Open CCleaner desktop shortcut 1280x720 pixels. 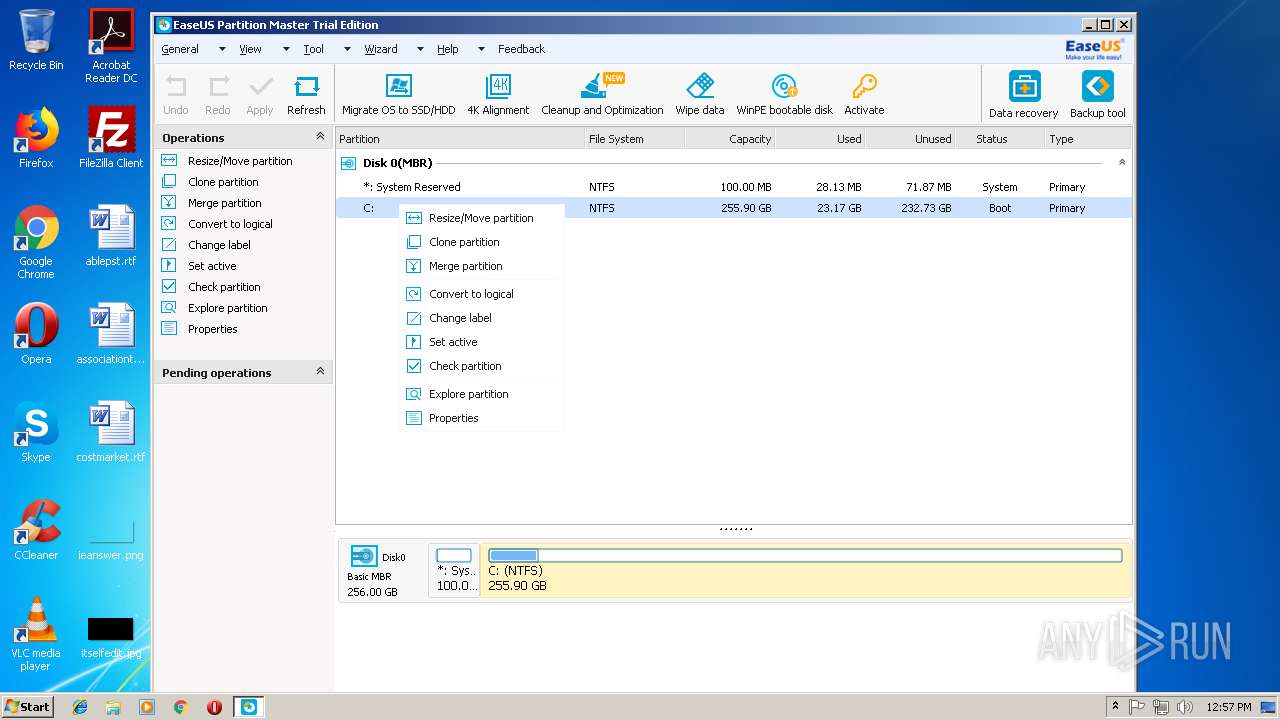pos(36,530)
